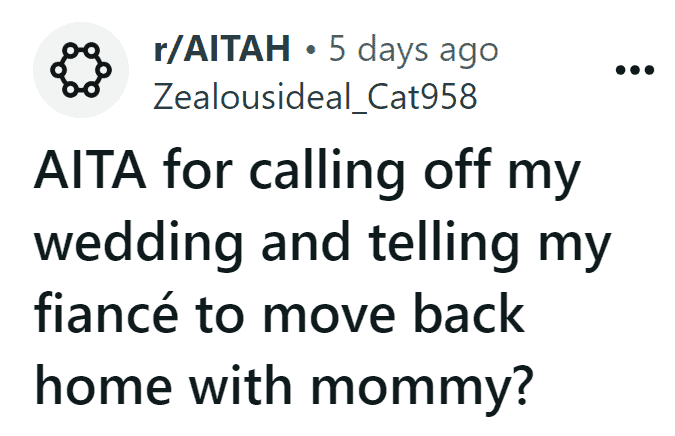The image size is (675, 436).
Task: Open the r/AITAH subreddit link
Action: pos(222,49)
